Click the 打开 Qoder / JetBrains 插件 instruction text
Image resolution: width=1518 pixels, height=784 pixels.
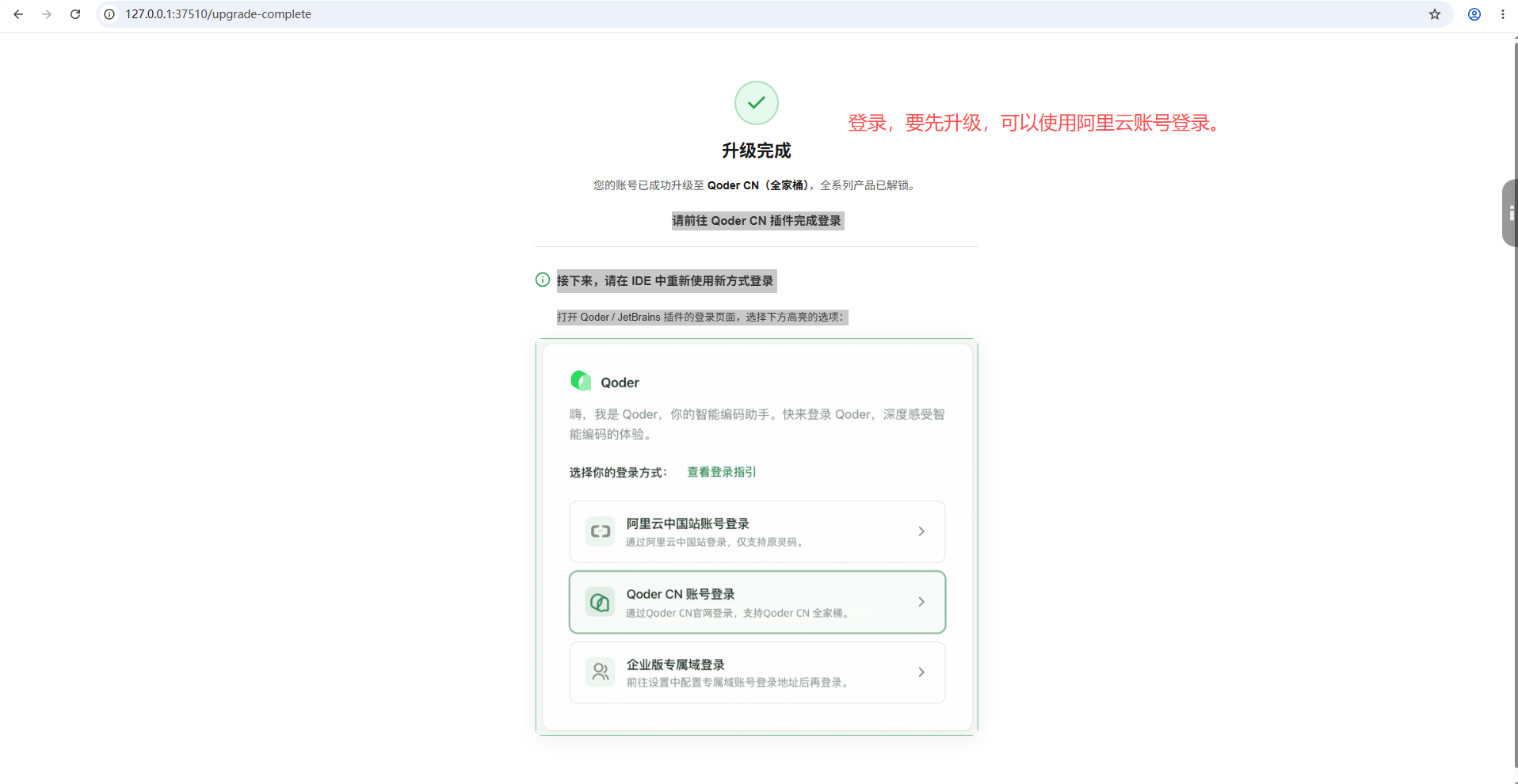pyautogui.click(x=701, y=317)
